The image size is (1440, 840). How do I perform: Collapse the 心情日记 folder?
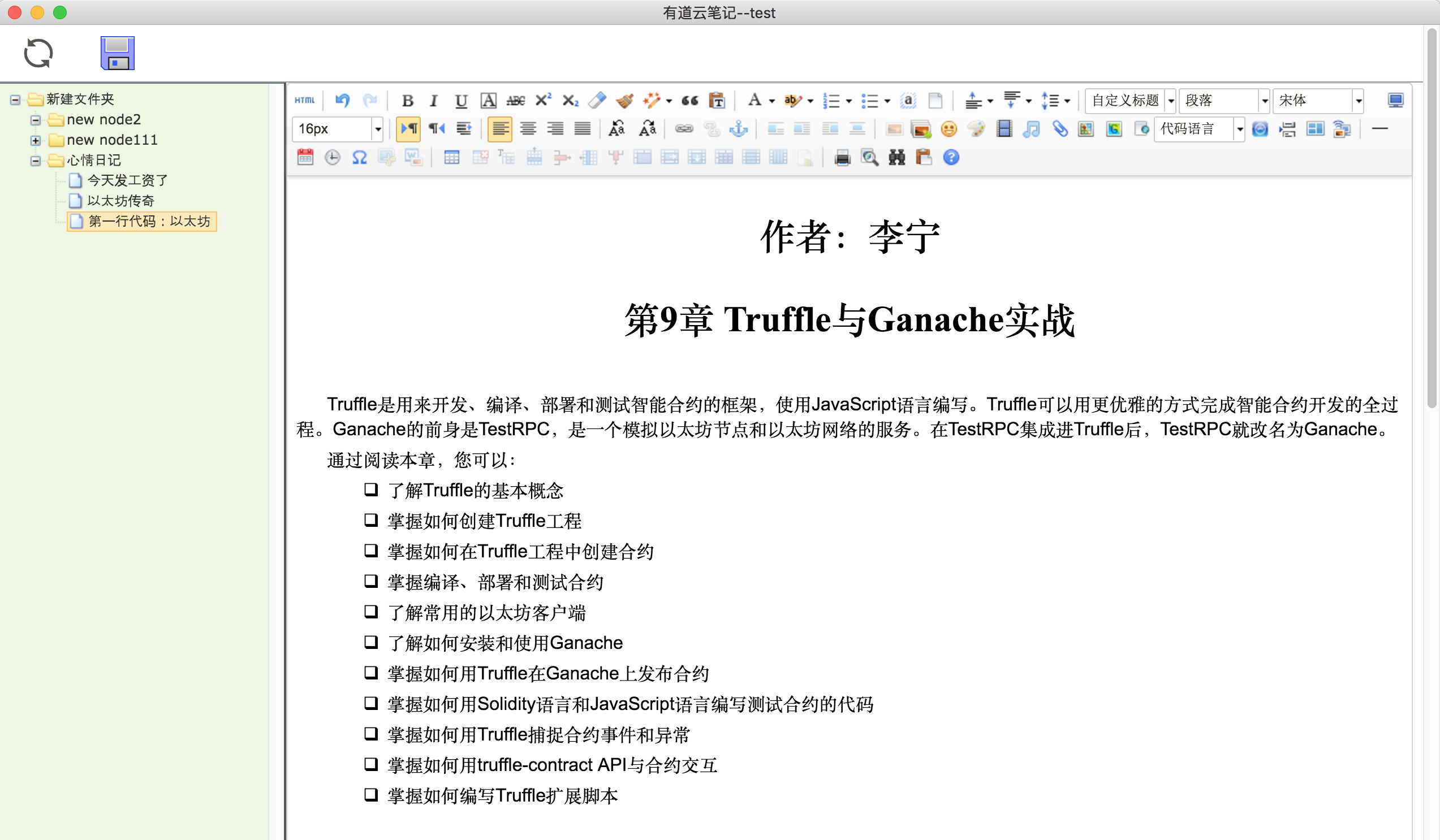pyautogui.click(x=36, y=161)
